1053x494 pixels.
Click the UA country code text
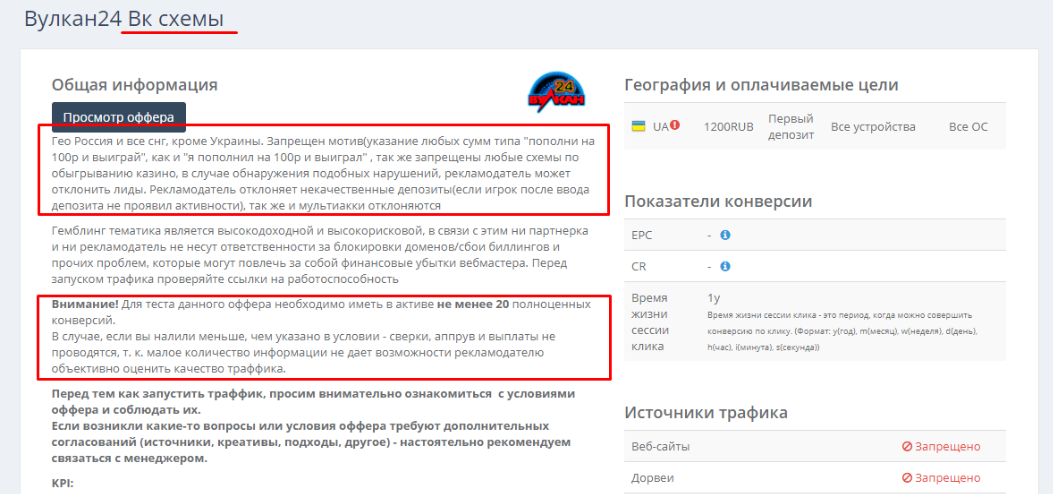(661, 126)
